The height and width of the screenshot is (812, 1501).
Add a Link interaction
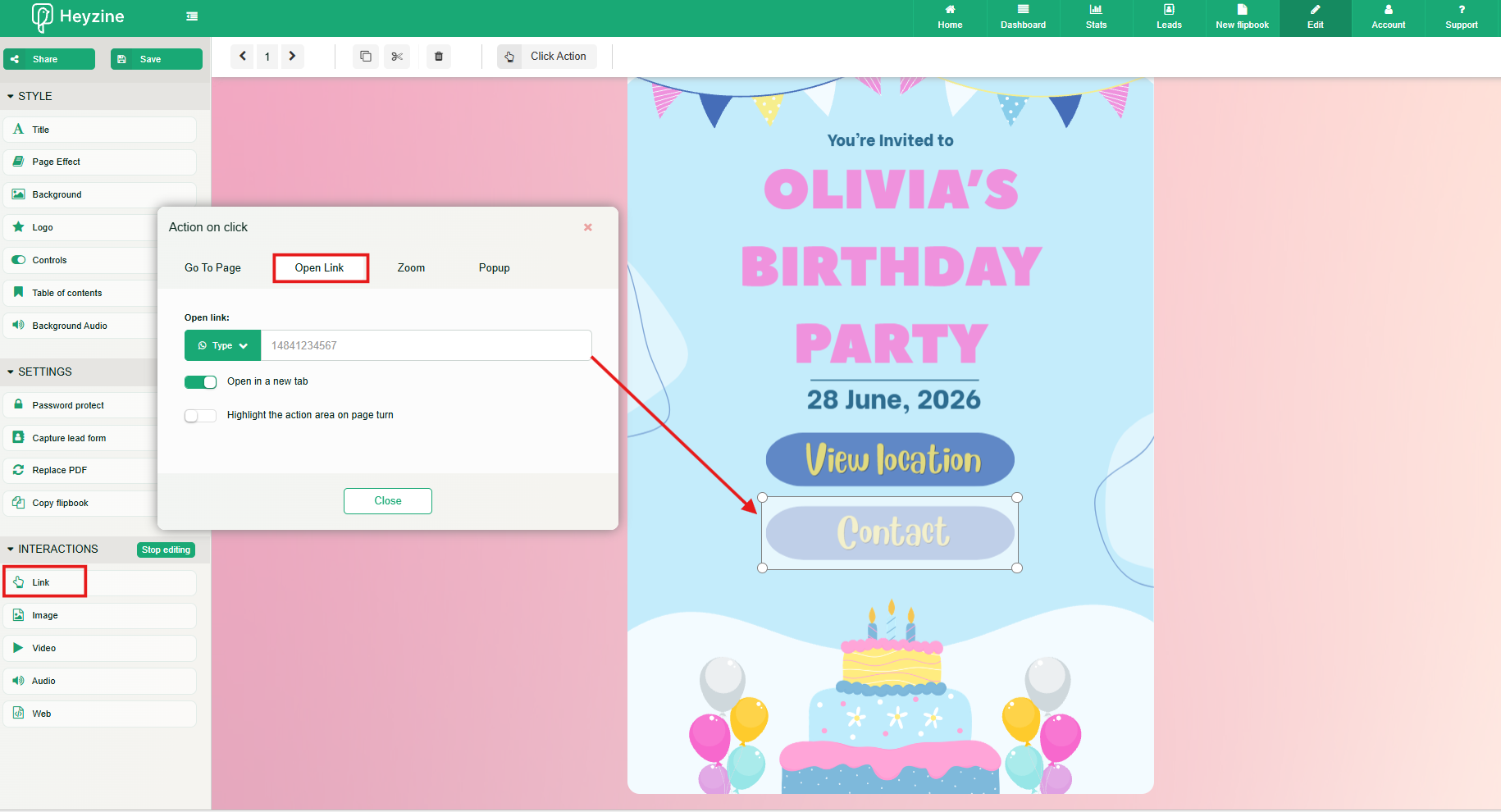pos(100,582)
